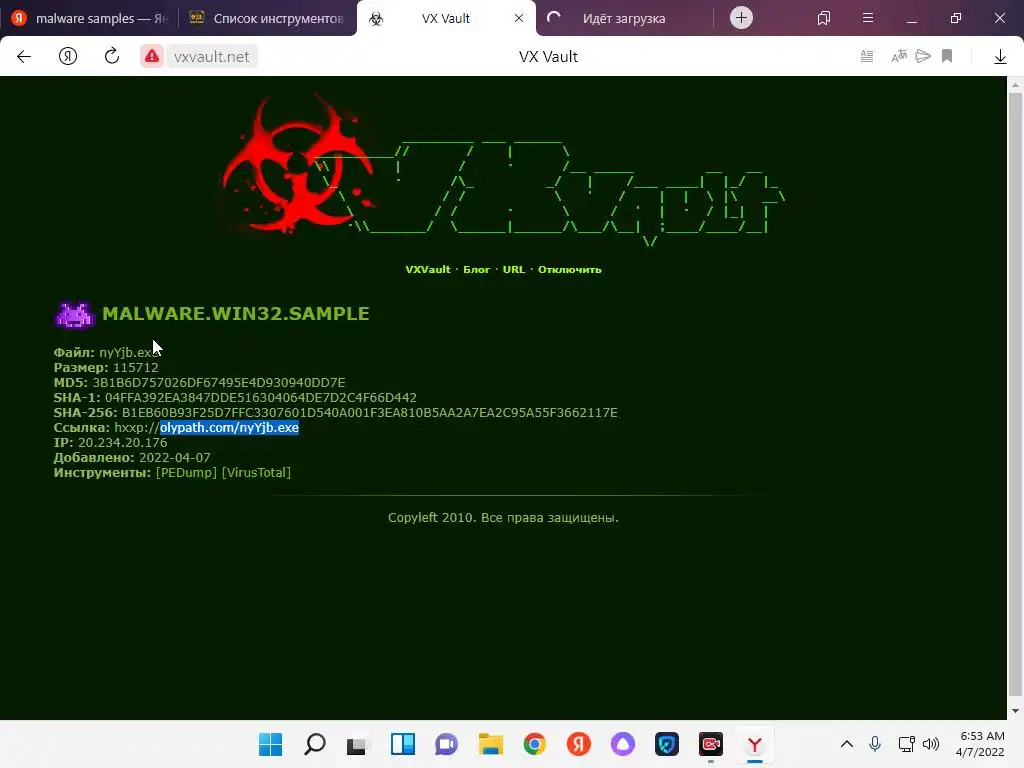Viewport: 1024px width, 768px height.
Task: Open the red Yandex taskbar icon
Action: [x=579, y=744]
